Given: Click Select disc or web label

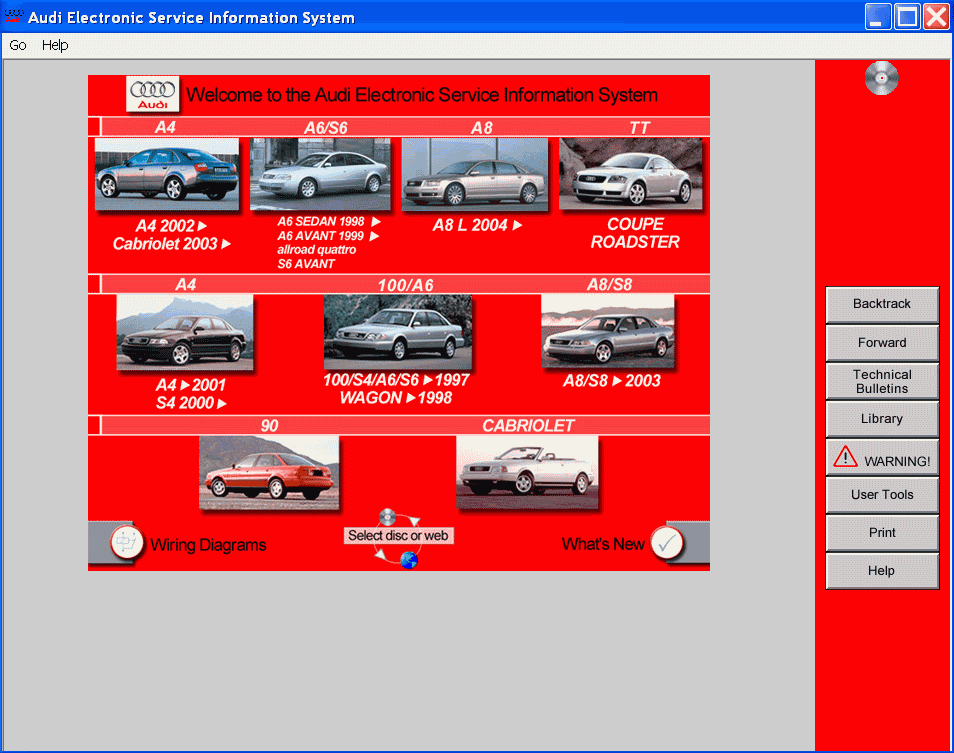Looking at the screenshot, I should click(398, 535).
